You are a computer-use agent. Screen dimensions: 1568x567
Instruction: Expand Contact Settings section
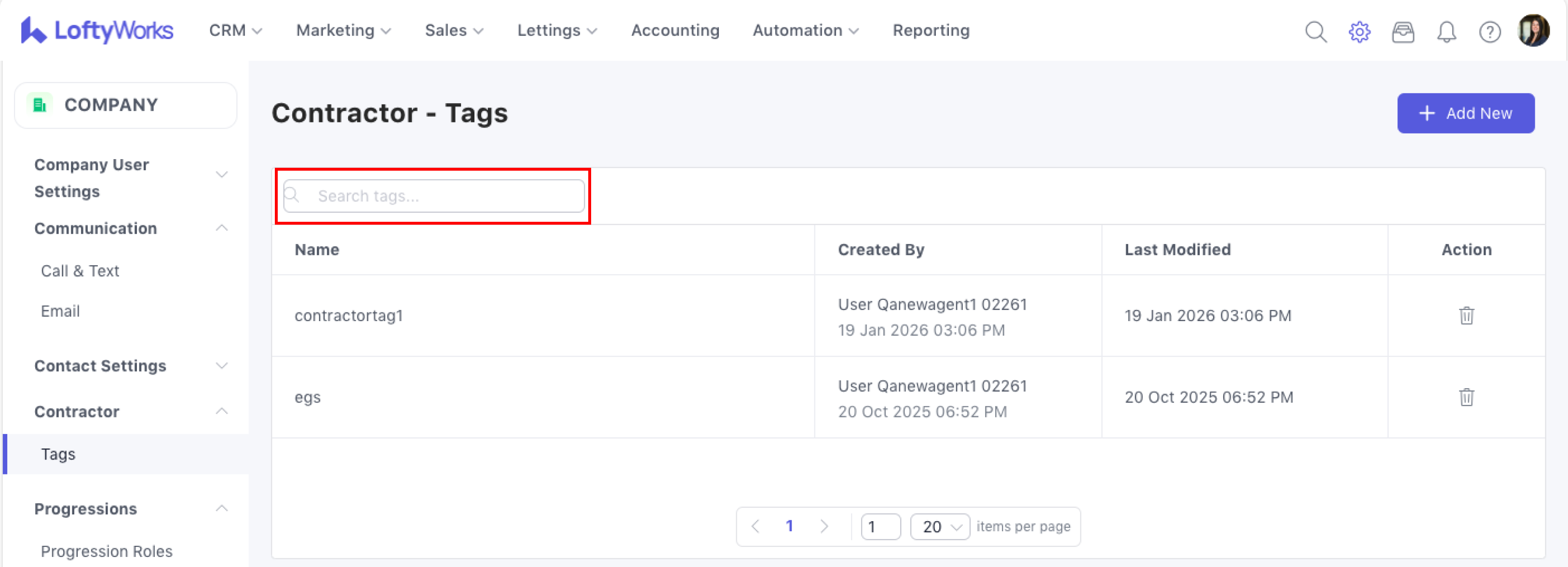coord(222,365)
